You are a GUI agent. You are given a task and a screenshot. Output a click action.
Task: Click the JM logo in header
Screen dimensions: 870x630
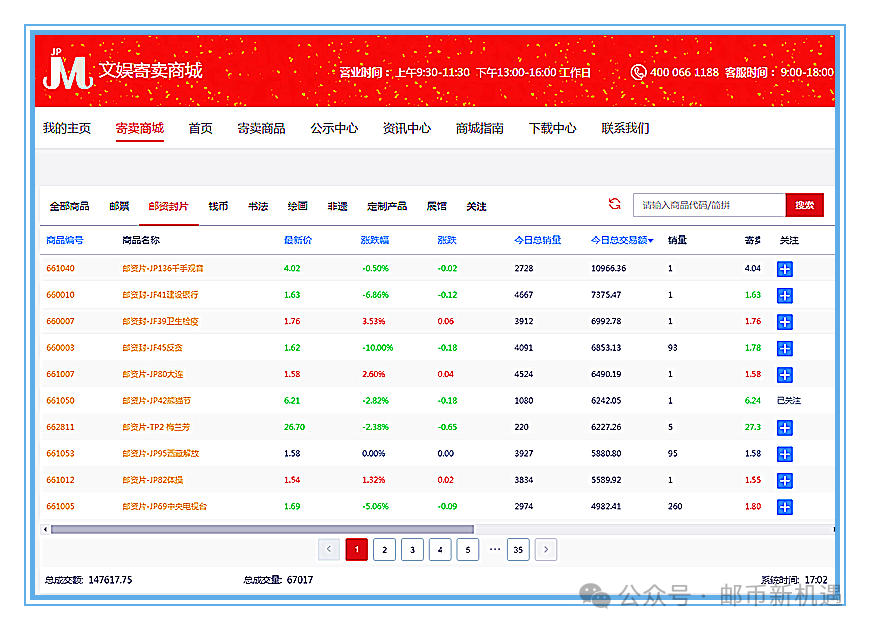(x=66, y=70)
